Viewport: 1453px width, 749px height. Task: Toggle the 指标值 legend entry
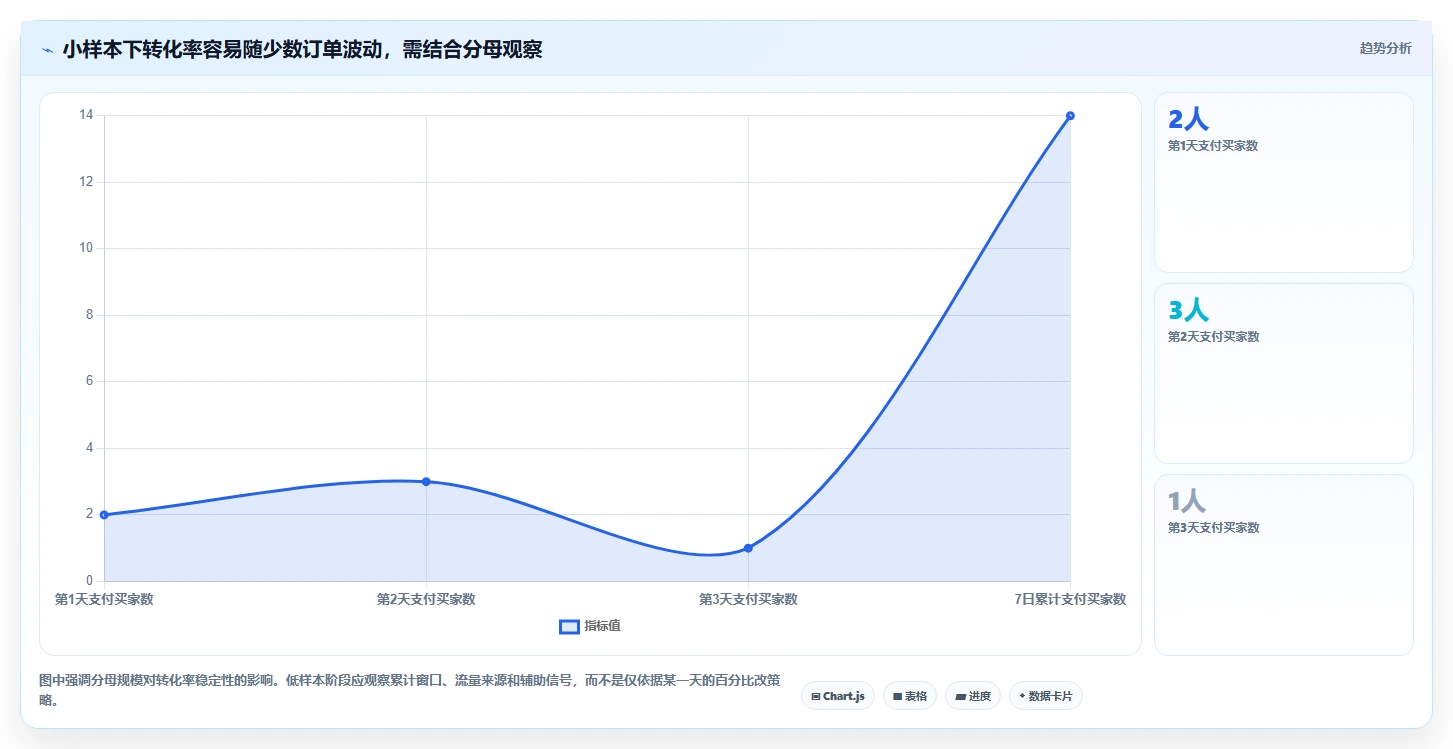(x=590, y=626)
